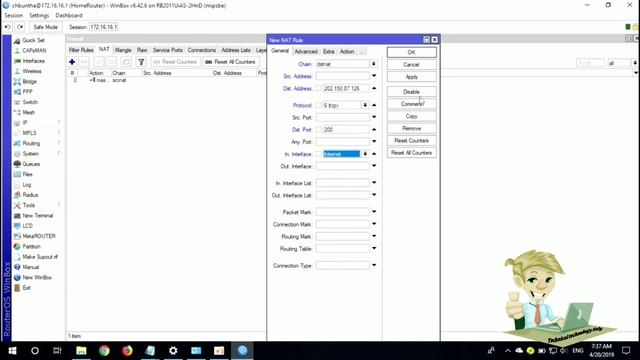Open CAPsMAN from the sidebar

[x=33, y=51]
